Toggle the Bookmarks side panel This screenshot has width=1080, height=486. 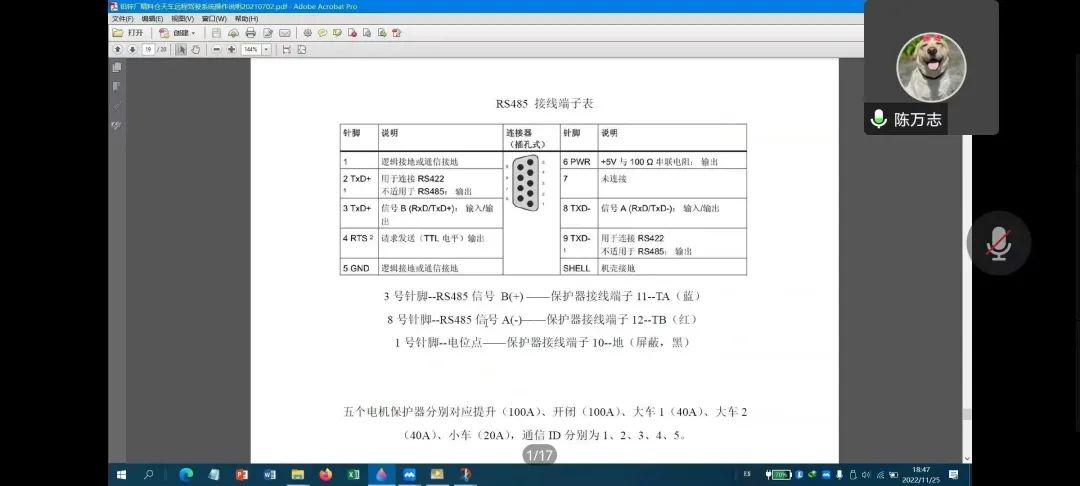click(x=117, y=87)
